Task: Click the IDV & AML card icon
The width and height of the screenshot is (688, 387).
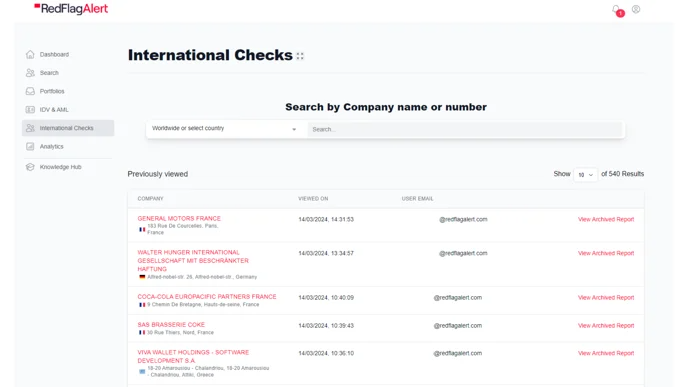Action: click(30, 110)
